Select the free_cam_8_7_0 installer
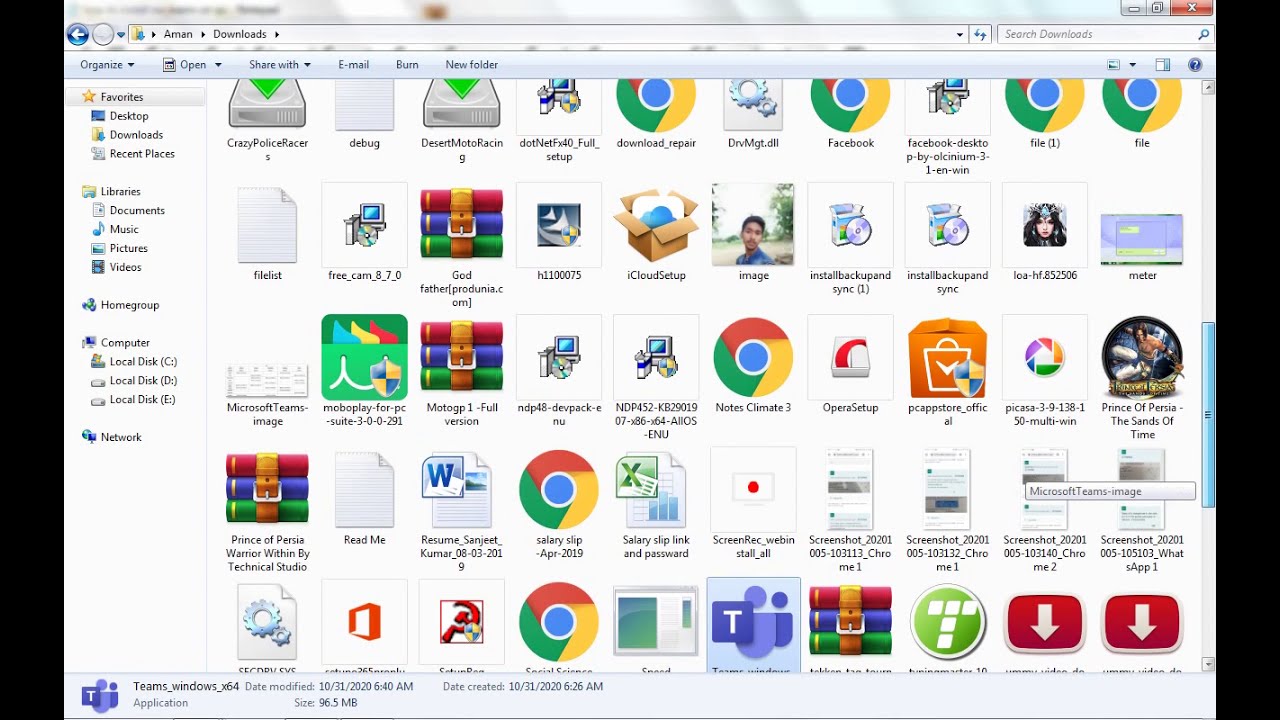Image resolution: width=1280 pixels, height=720 pixels. pyautogui.click(x=364, y=224)
